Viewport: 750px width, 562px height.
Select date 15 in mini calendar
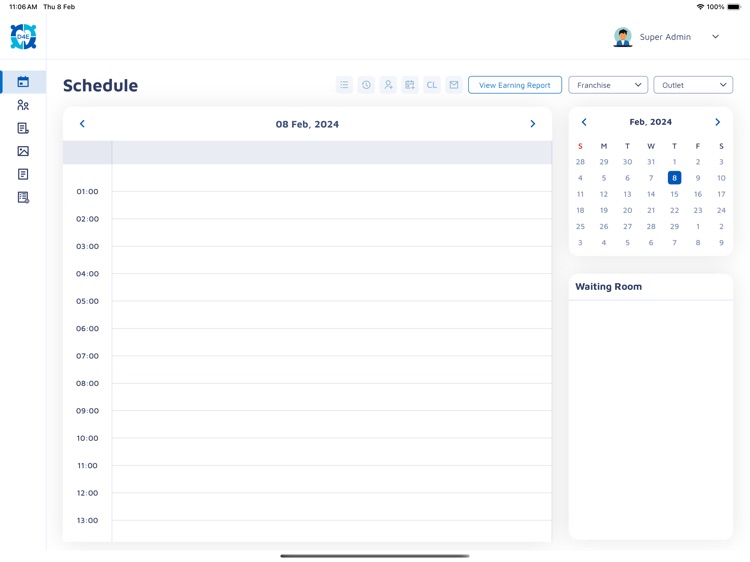(x=674, y=194)
